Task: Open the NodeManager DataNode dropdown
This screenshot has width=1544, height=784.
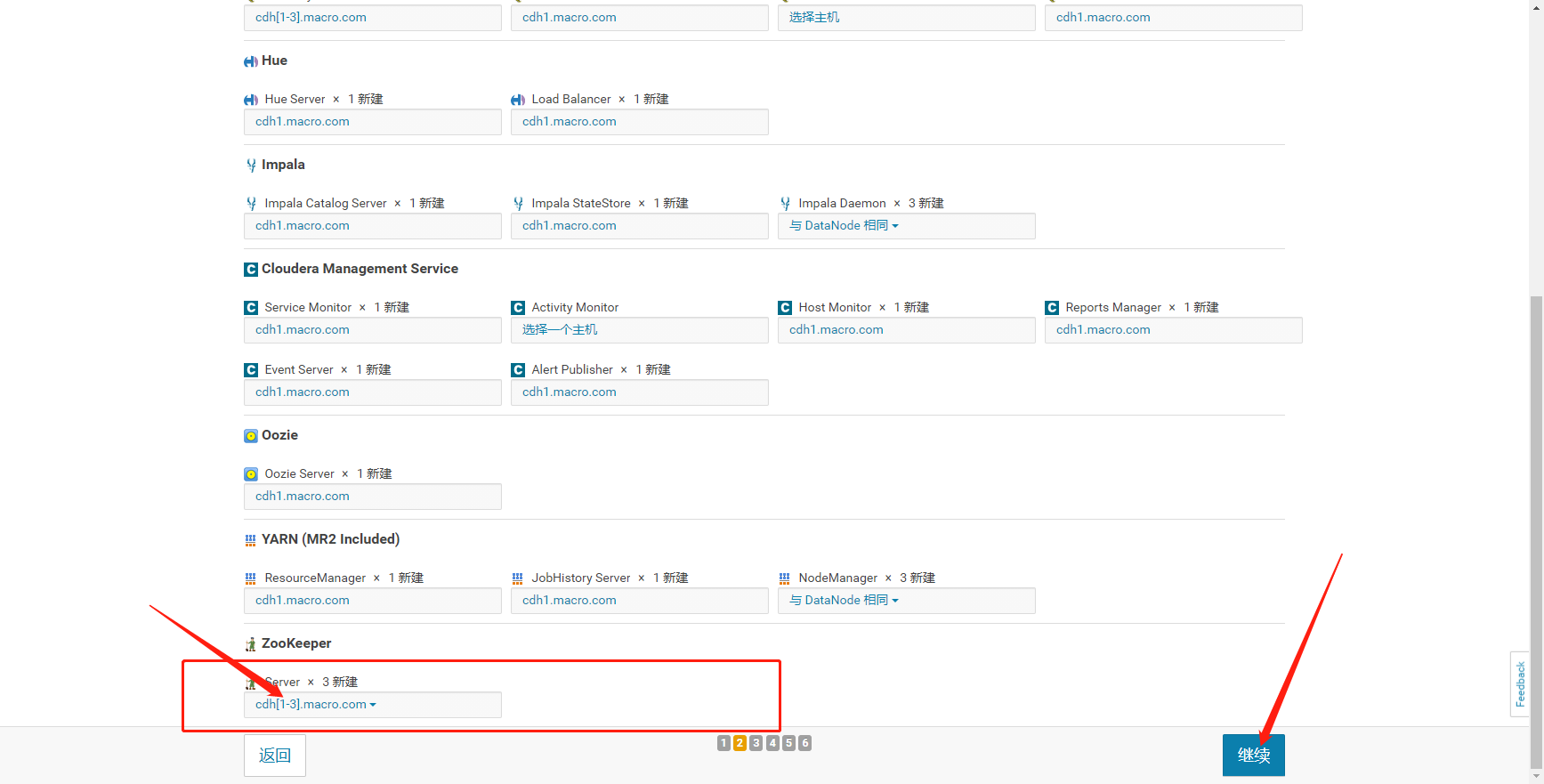Action: (x=906, y=601)
